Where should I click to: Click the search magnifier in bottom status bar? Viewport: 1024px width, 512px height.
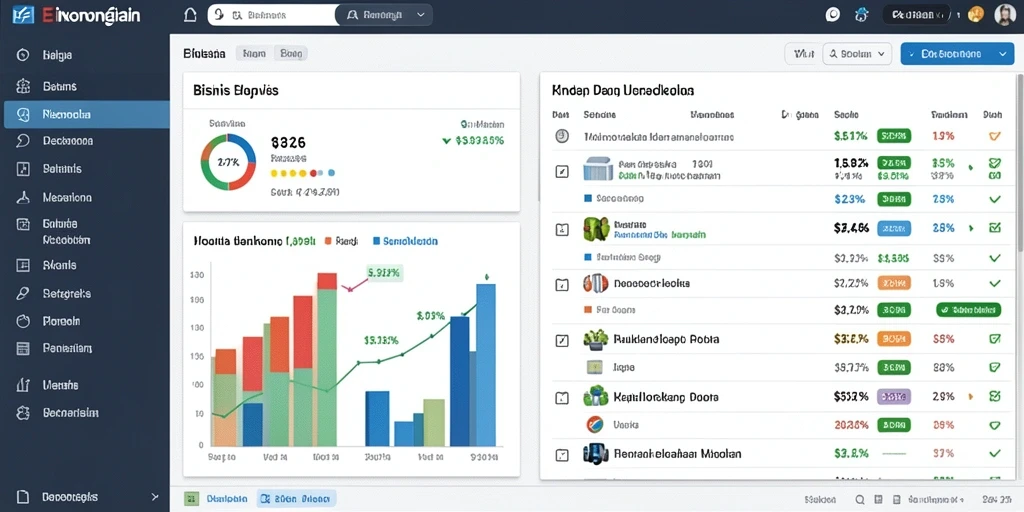pos(860,498)
